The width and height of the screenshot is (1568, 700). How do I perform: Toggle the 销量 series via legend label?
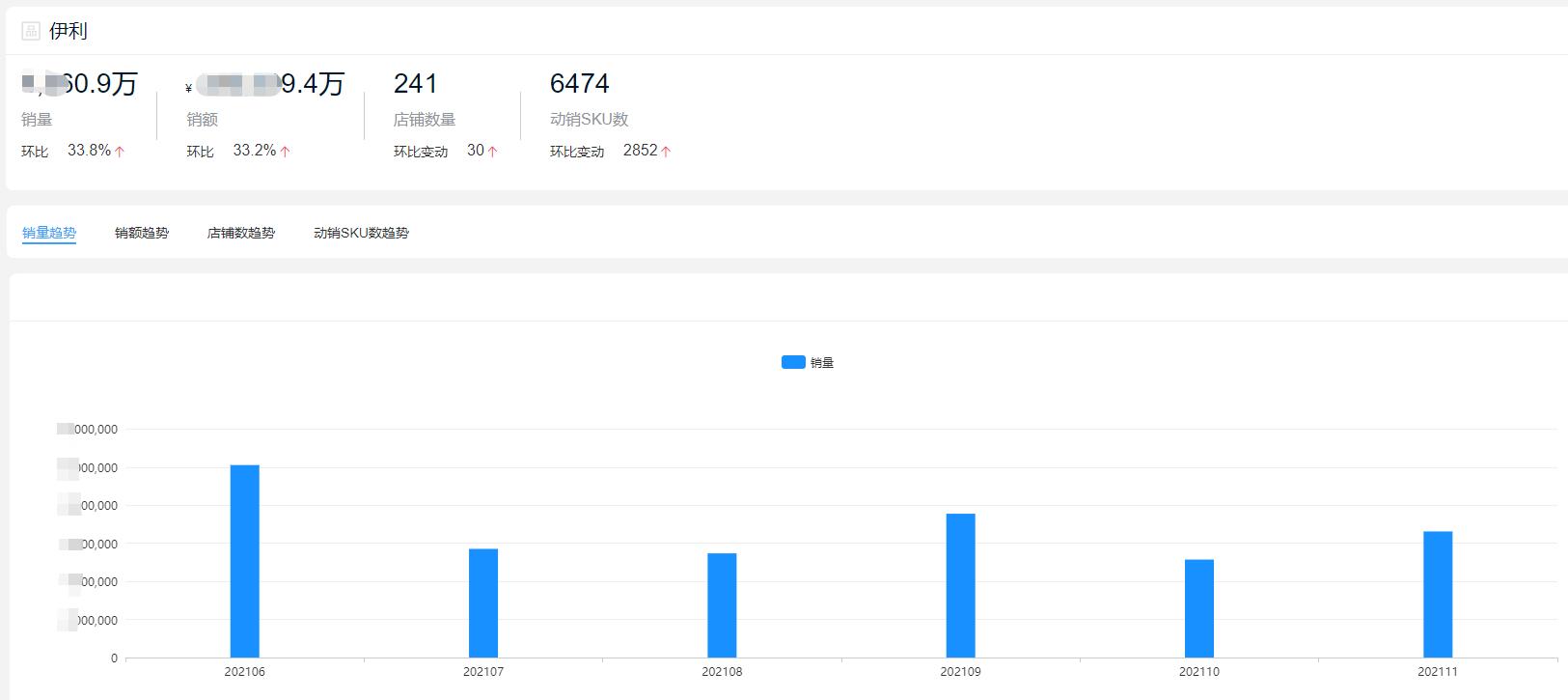click(822, 363)
